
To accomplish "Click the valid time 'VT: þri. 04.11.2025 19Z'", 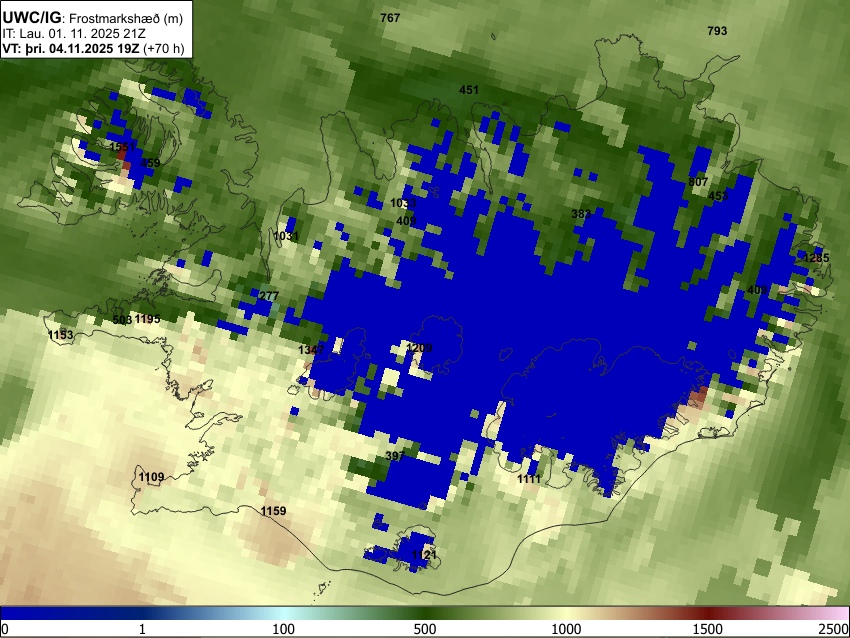I will pyautogui.click(x=70, y=48).
